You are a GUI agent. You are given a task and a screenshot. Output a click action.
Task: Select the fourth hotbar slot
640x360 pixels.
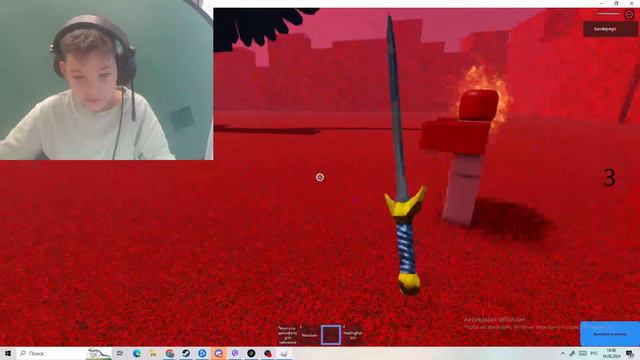(352, 335)
